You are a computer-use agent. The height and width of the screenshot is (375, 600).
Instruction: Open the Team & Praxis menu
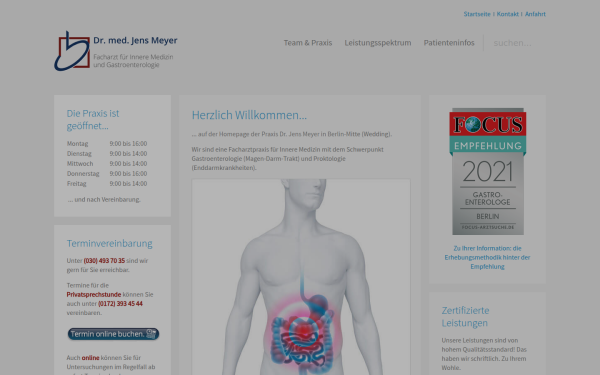click(308, 43)
